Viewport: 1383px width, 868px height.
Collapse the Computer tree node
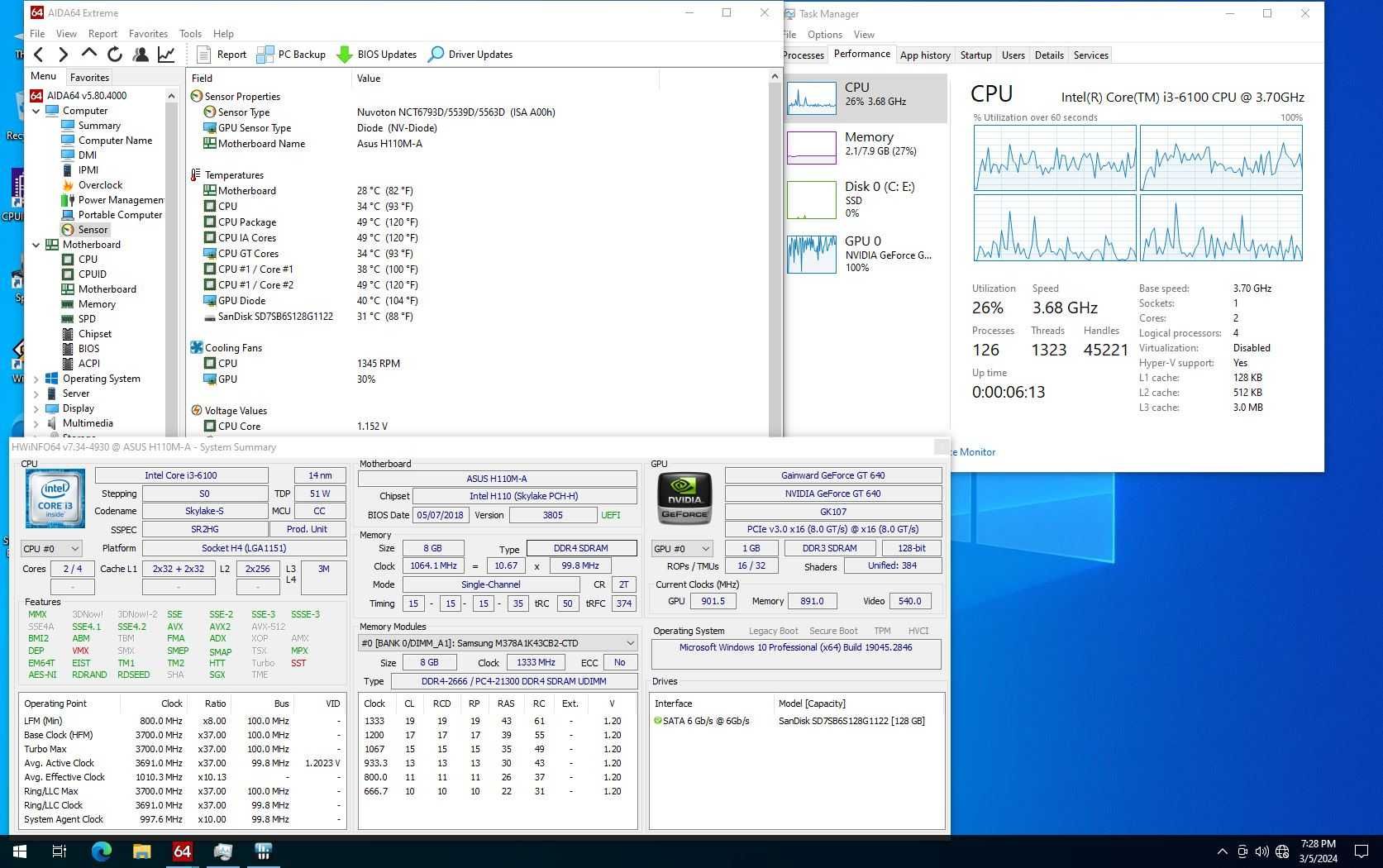[36, 111]
